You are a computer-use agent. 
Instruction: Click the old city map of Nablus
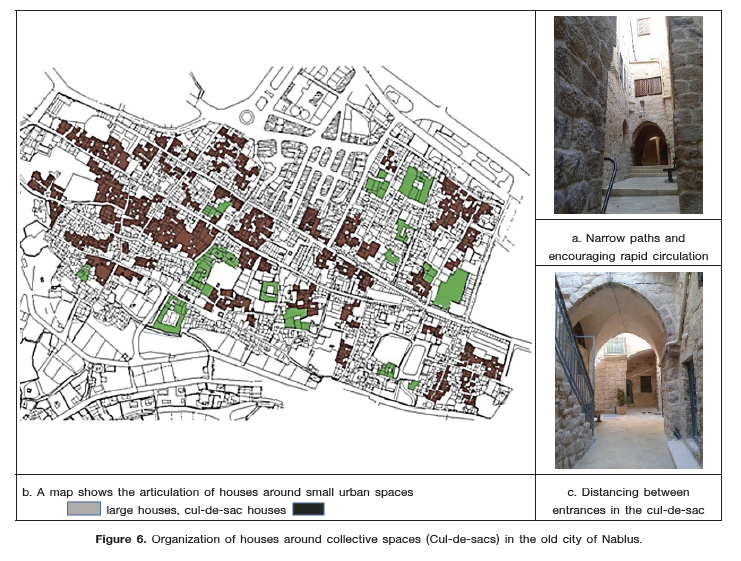[x=275, y=240]
